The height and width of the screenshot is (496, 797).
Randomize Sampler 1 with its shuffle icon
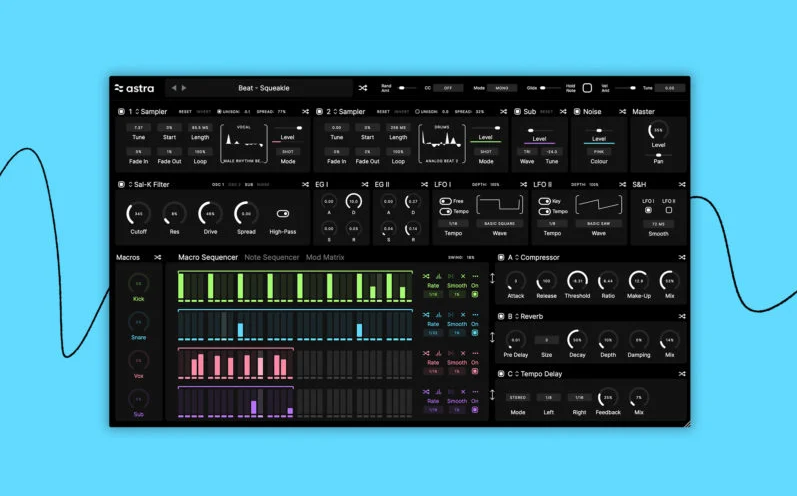305,111
